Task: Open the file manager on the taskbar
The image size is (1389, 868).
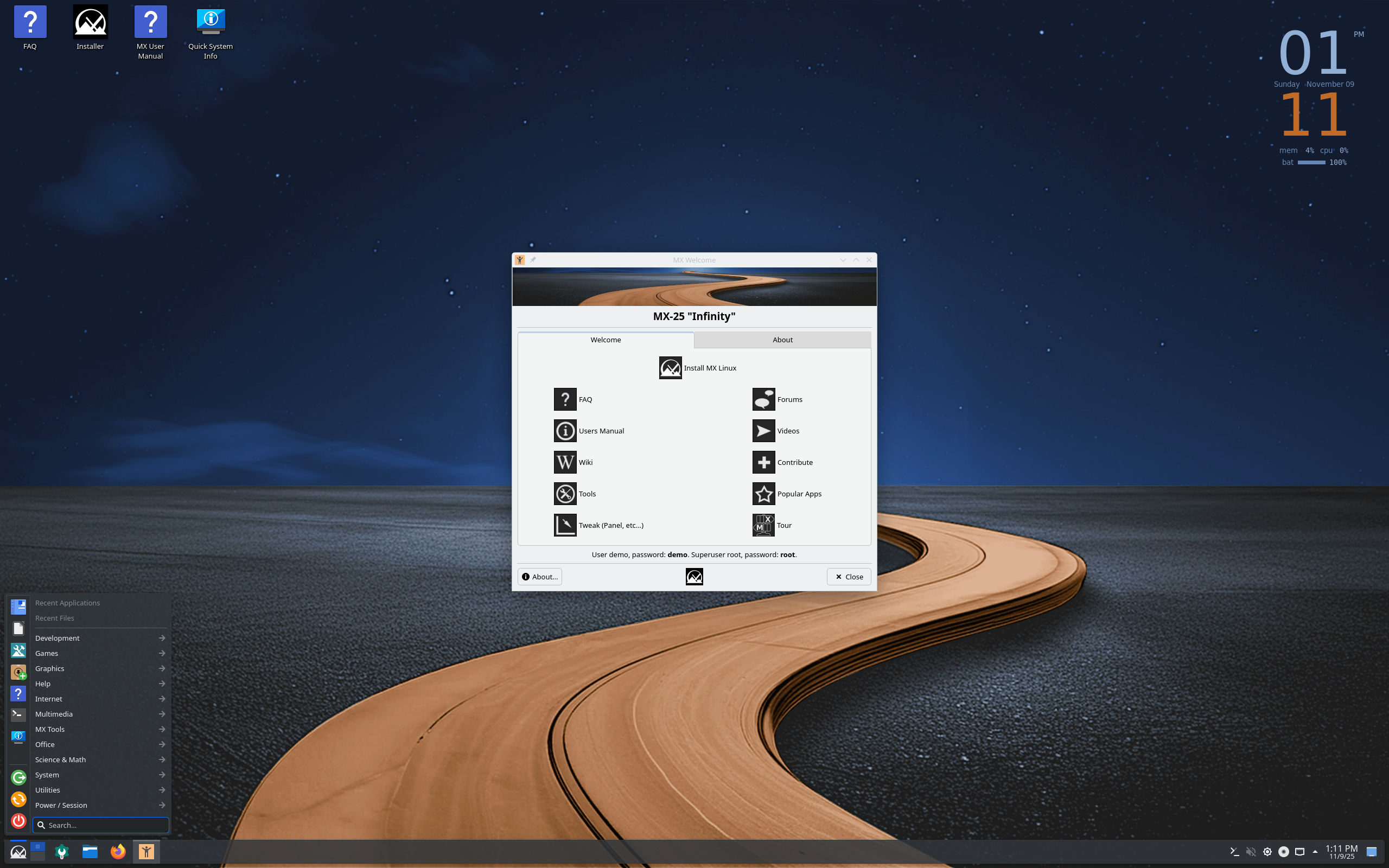Action: click(90, 852)
